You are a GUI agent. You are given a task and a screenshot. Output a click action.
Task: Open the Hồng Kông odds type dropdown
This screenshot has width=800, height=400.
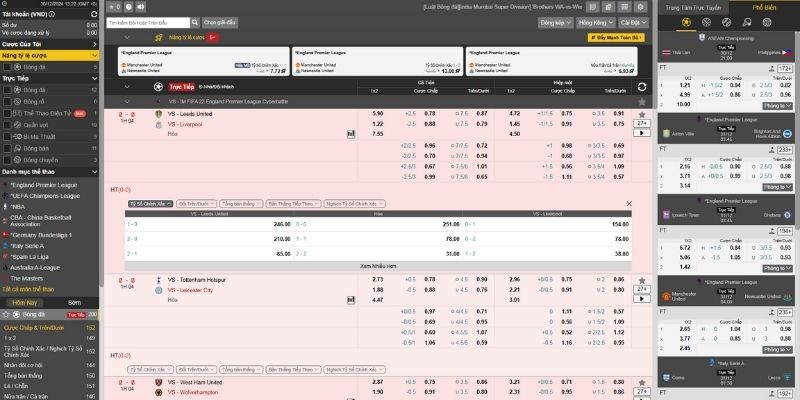(x=592, y=21)
